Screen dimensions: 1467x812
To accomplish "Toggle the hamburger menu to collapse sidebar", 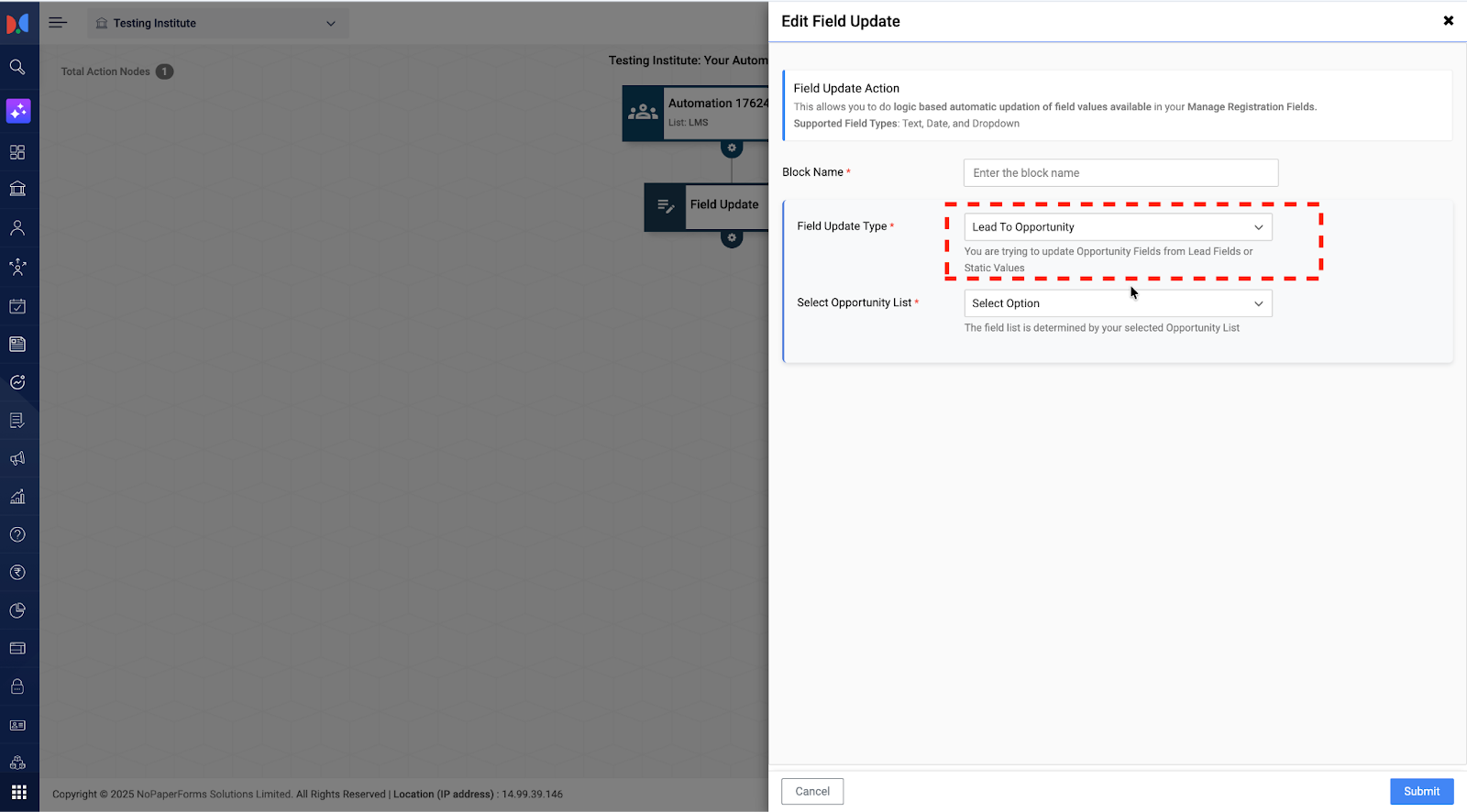I will [58, 23].
